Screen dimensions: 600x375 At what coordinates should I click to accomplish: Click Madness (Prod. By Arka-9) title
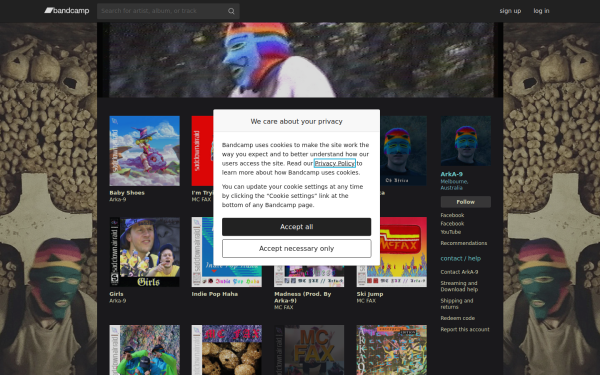(303, 297)
